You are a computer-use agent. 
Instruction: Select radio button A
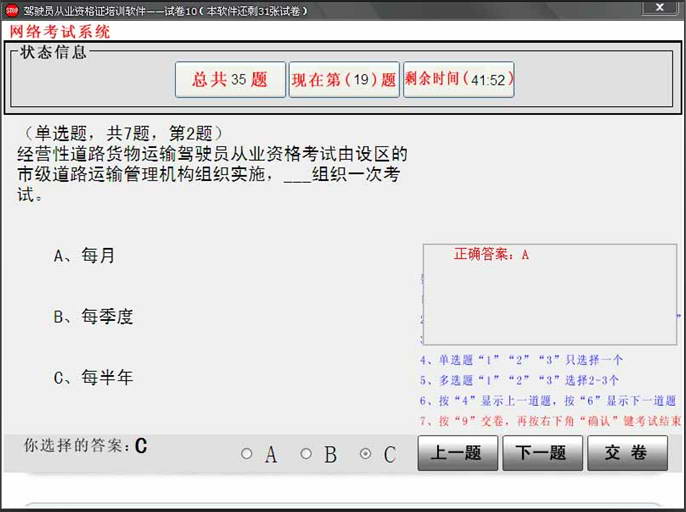tap(247, 454)
